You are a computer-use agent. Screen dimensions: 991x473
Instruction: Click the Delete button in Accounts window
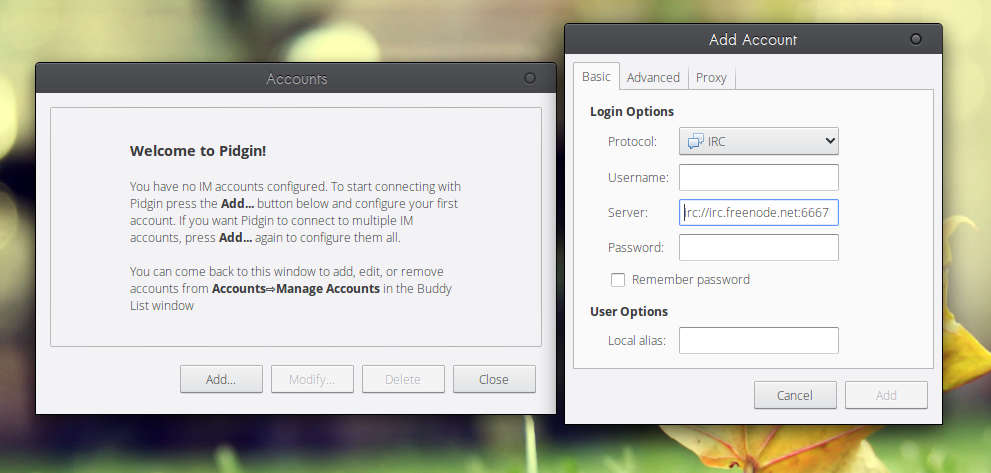point(403,379)
